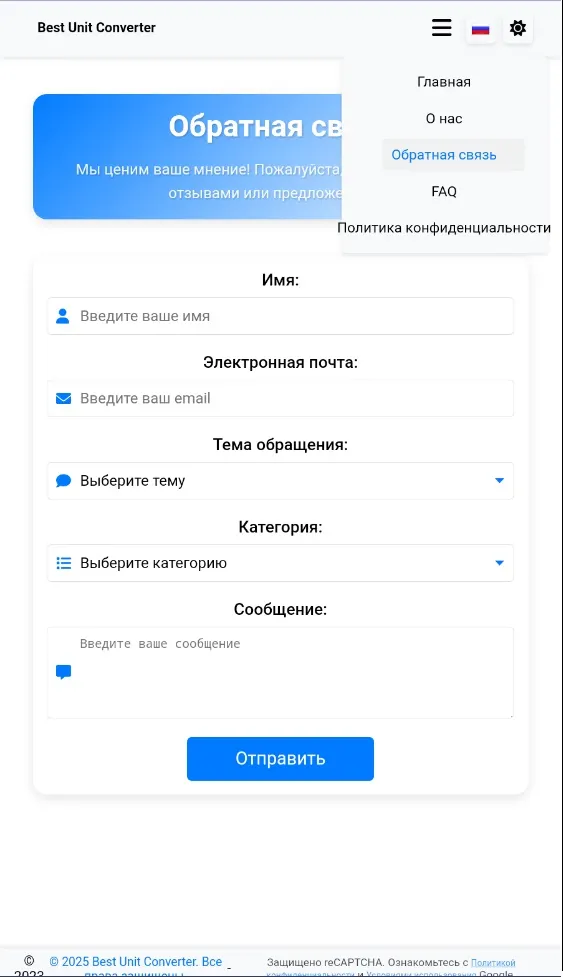The width and height of the screenshot is (563, 977).
Task: Focus the Введите ваше имя input field
Action: [280, 316]
